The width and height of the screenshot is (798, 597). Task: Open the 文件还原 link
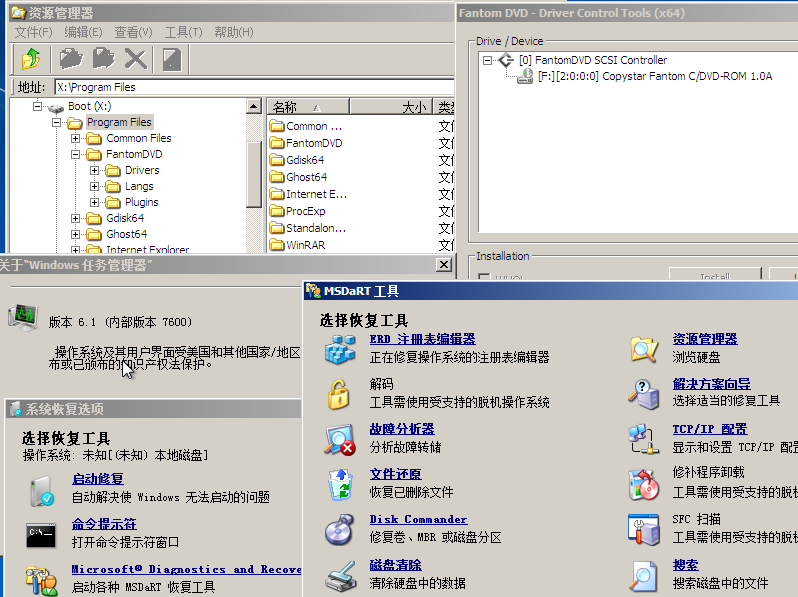(x=395, y=474)
